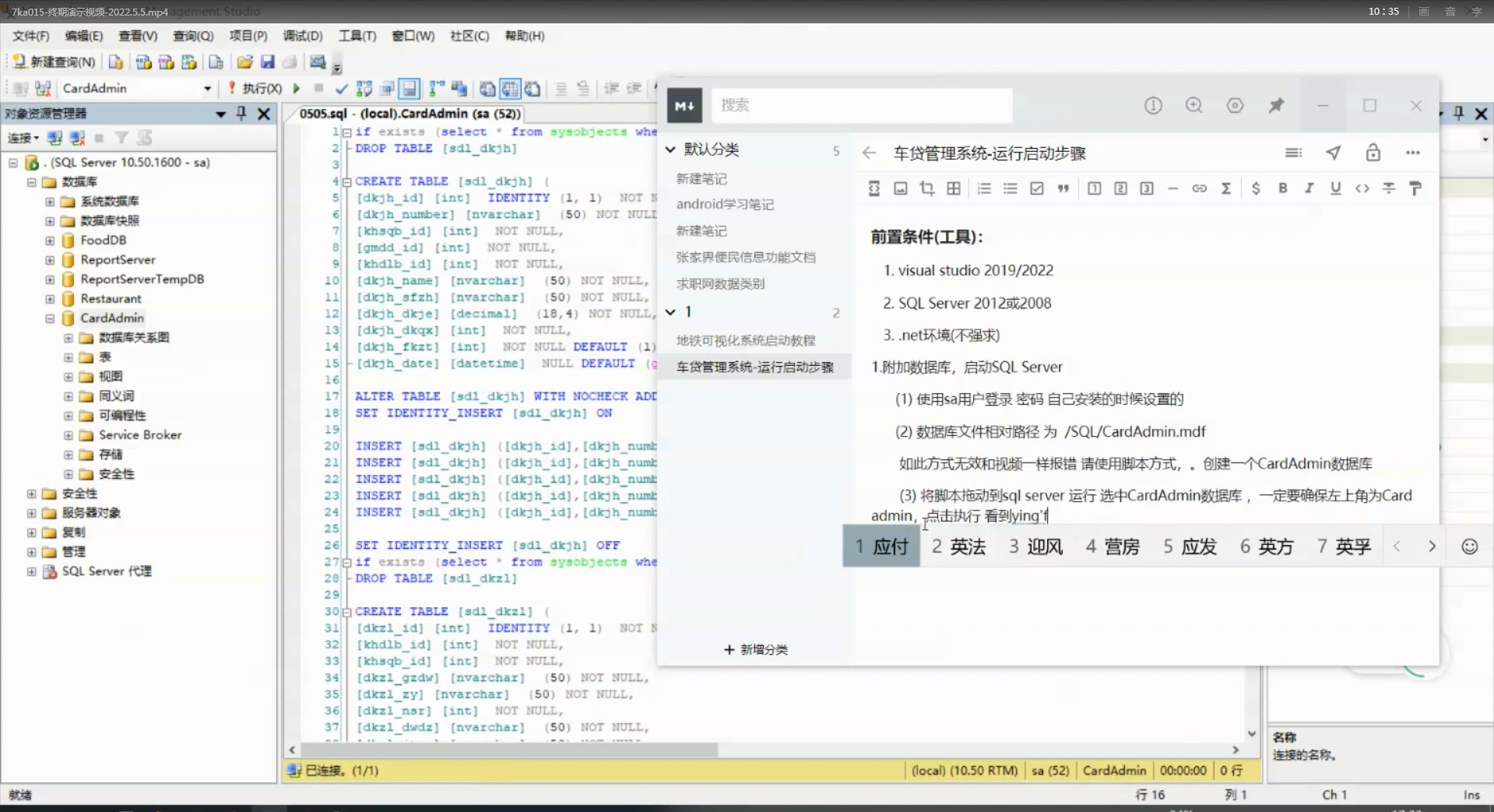Open the 查询(Q) menu
The width and height of the screenshot is (1494, 812).
[x=192, y=36]
